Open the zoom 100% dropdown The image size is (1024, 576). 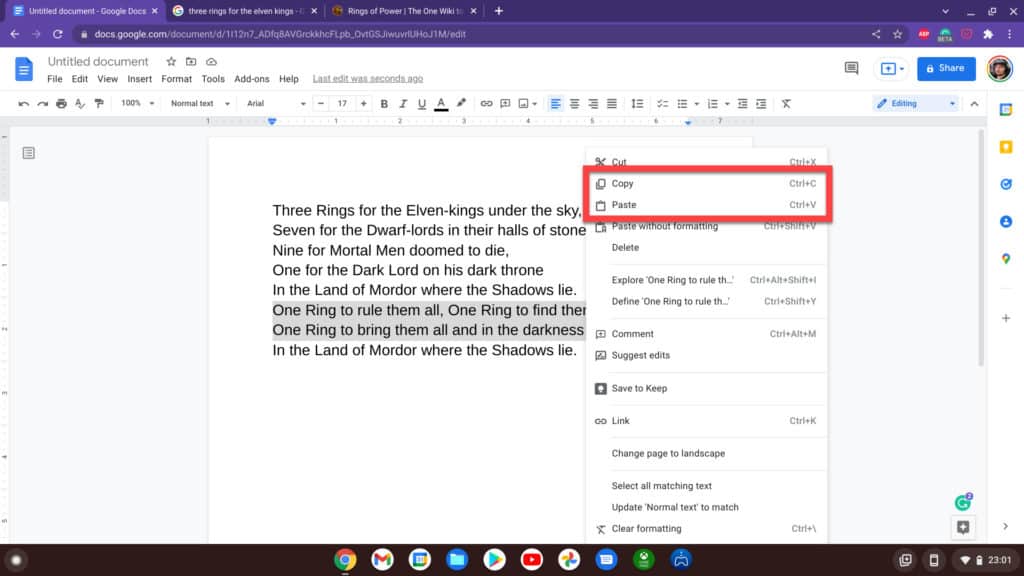[x=137, y=103]
